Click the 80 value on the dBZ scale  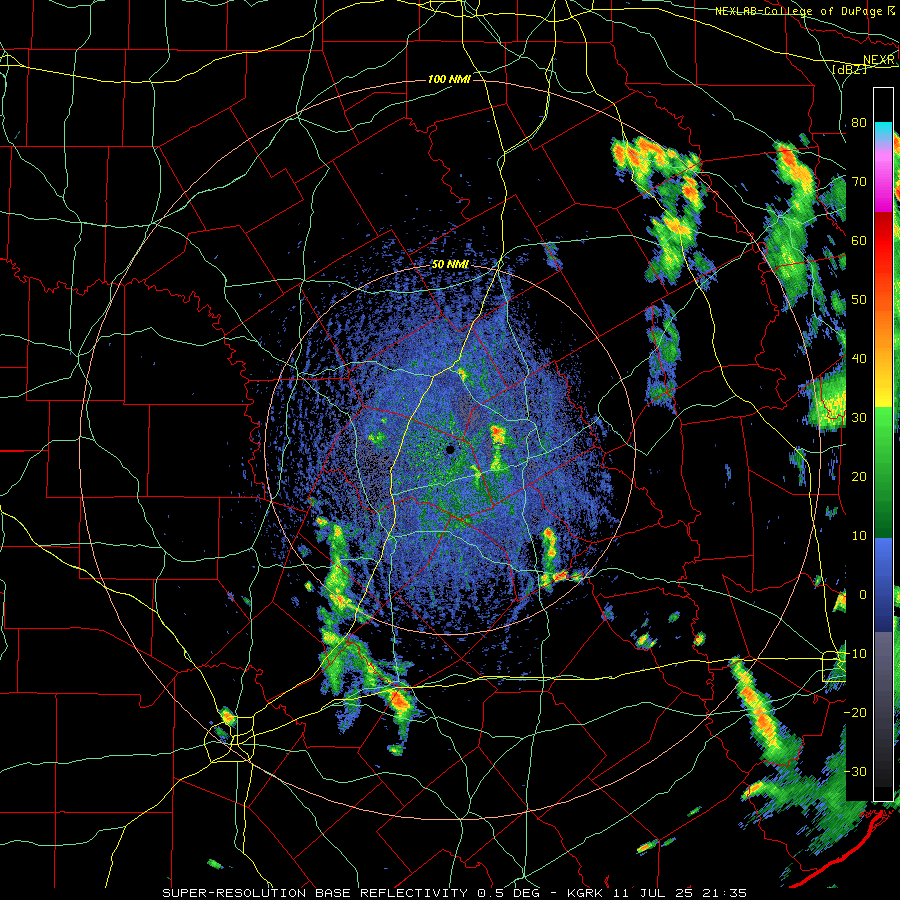[x=859, y=123]
